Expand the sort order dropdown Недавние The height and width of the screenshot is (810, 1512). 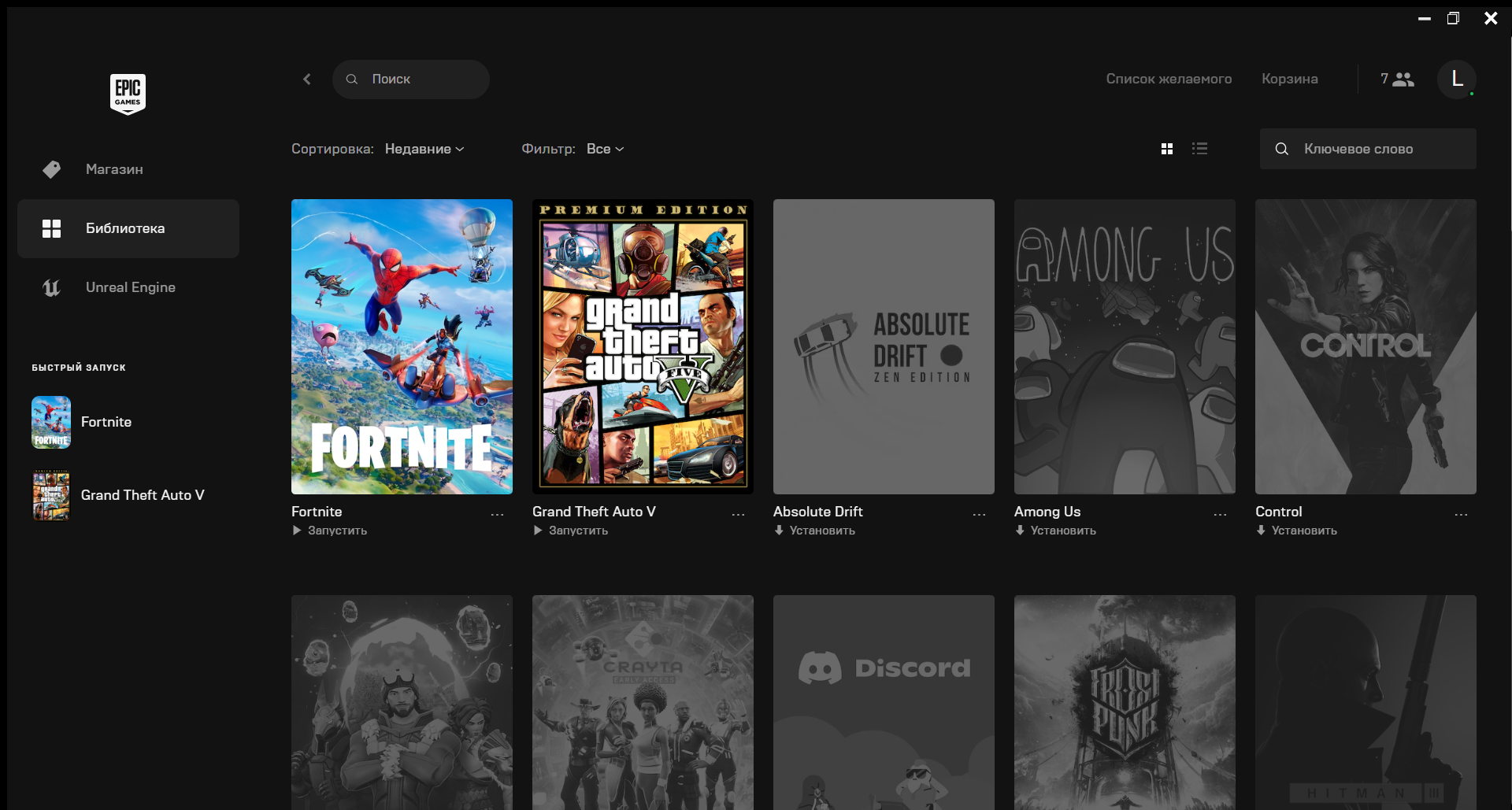(424, 149)
